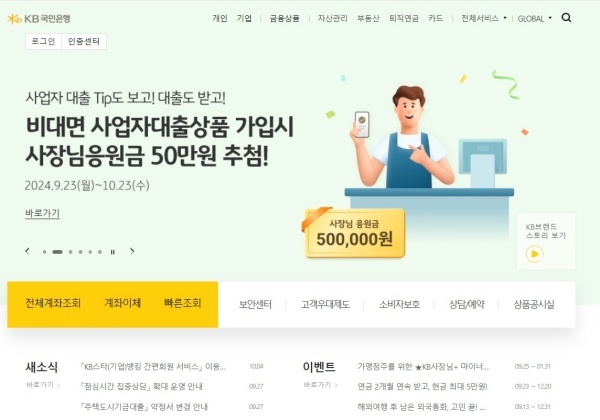Play the KB브랜드 스토리 video button

click(x=535, y=254)
